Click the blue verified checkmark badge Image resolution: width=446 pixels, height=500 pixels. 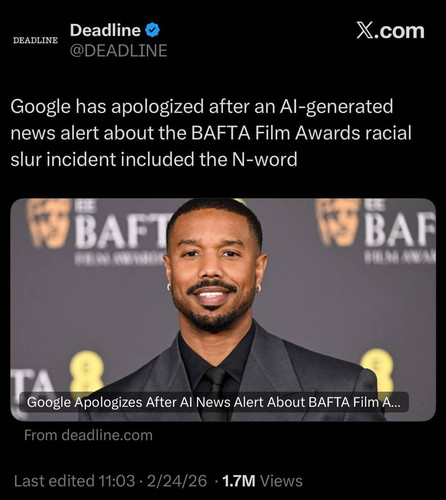click(152, 31)
